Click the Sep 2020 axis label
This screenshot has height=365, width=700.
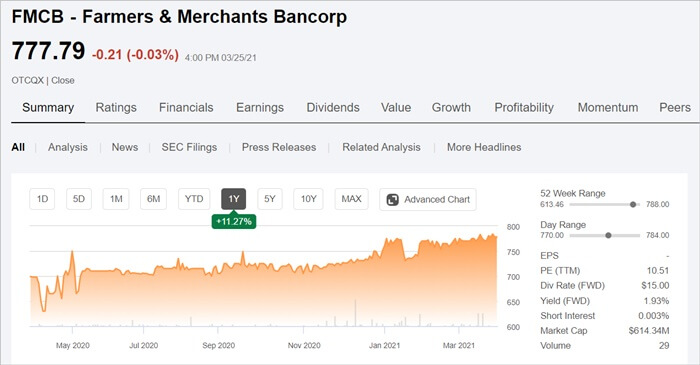tap(218, 345)
